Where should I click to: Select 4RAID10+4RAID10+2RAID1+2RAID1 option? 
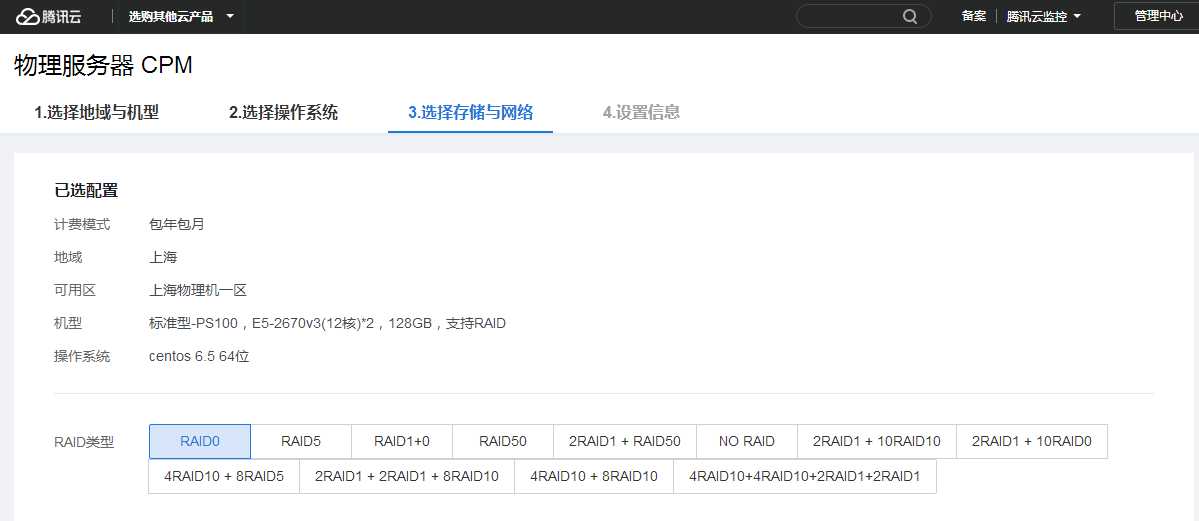click(x=804, y=476)
